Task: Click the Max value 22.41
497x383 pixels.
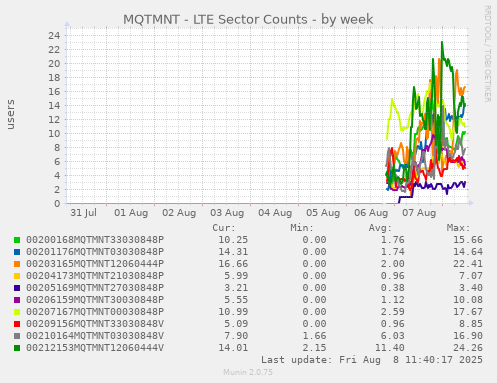Action: [x=468, y=264]
